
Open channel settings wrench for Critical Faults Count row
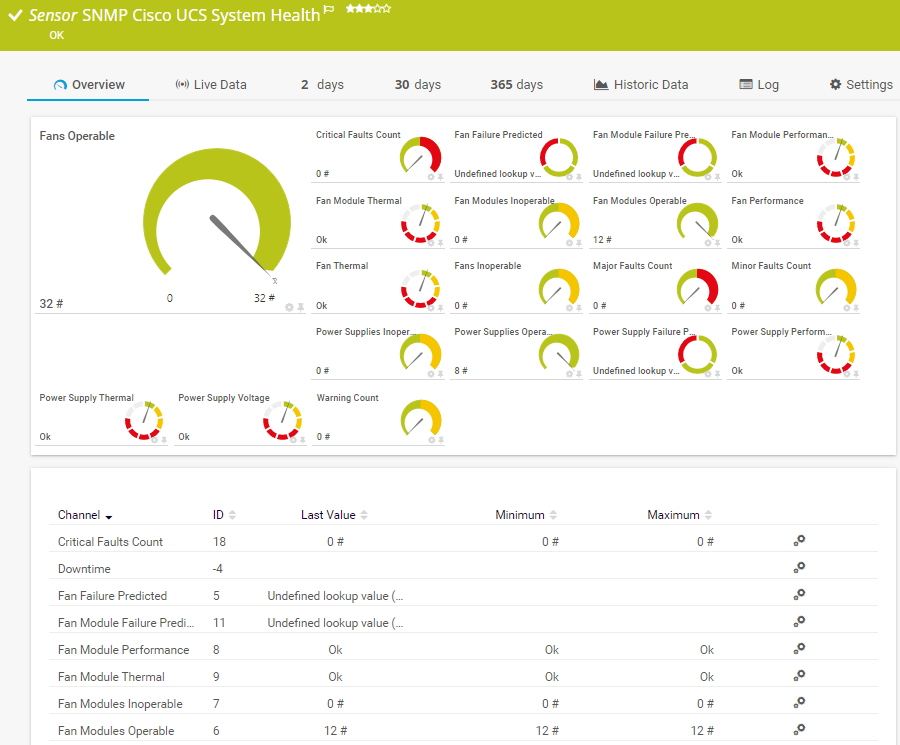(x=798, y=541)
